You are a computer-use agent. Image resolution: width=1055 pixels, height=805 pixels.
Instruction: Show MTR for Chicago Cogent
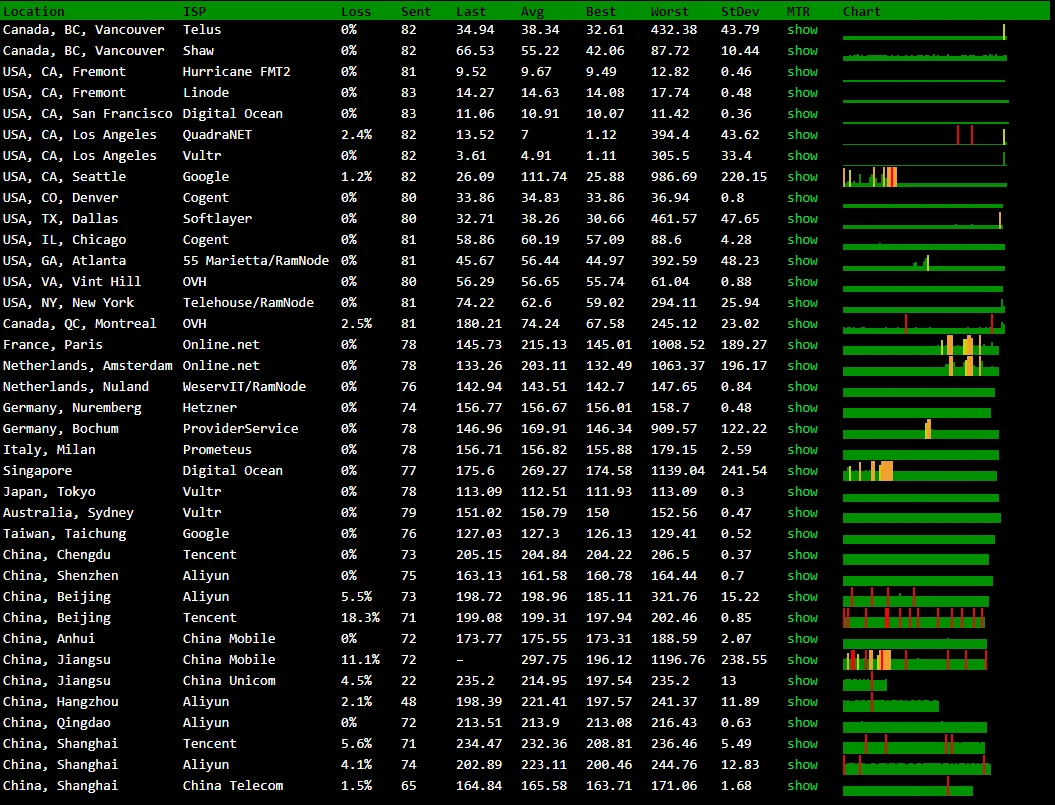pos(803,240)
